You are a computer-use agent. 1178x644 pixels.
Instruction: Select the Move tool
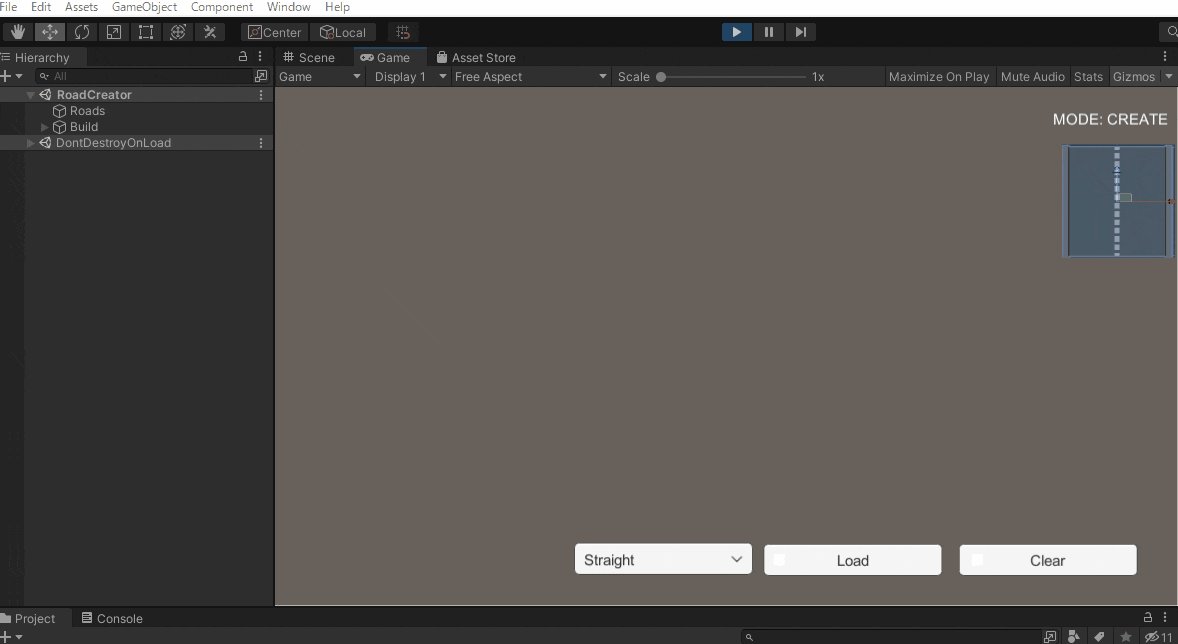49,31
